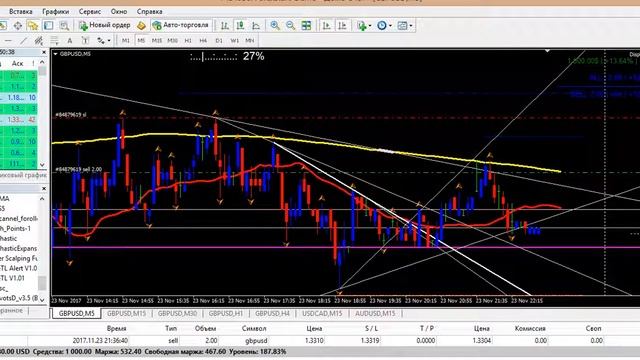Select the M15 timeframe button
The image size is (640, 360).
(157, 40)
